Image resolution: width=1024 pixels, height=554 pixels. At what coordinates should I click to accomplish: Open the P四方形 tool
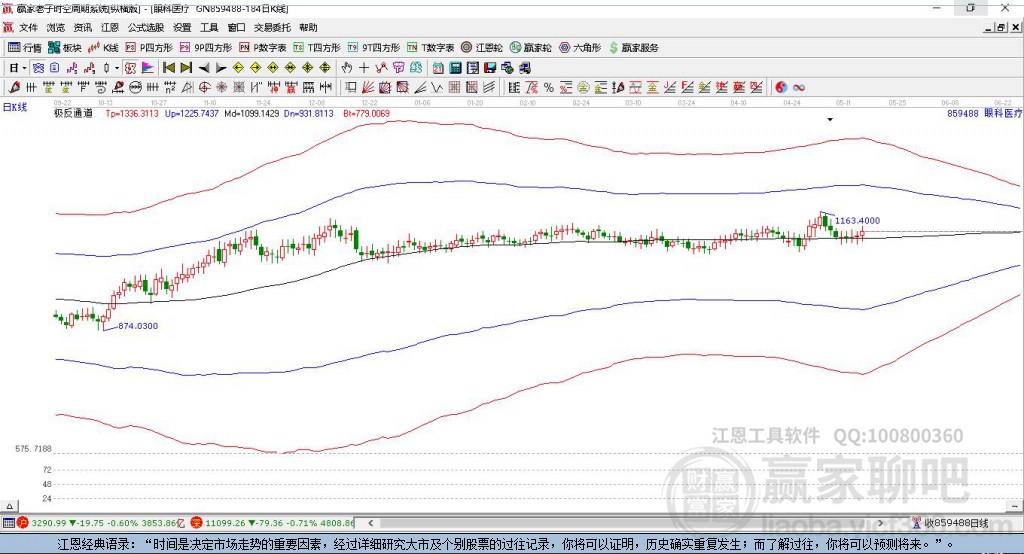coord(149,48)
